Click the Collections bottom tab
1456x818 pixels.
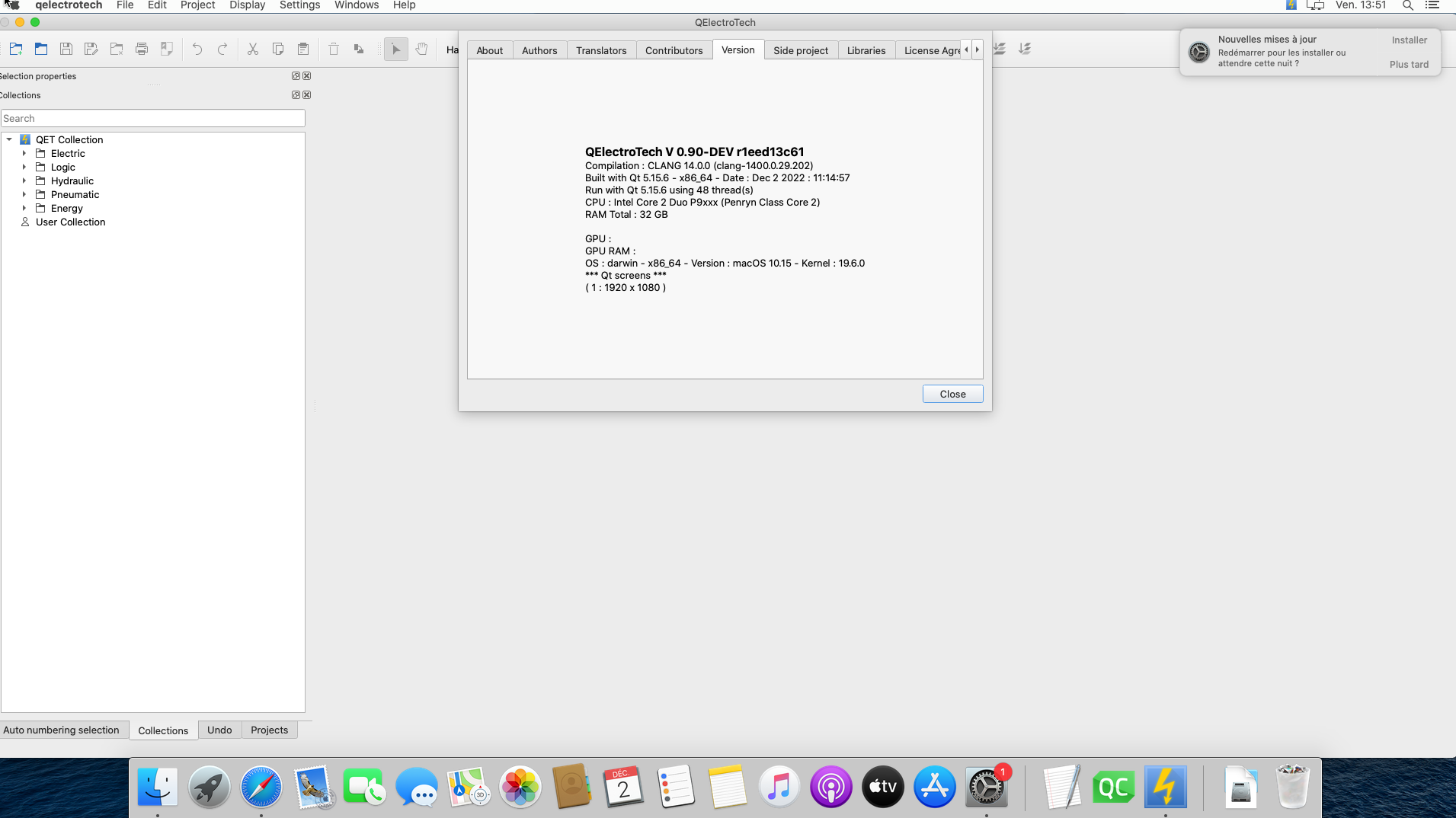click(163, 730)
